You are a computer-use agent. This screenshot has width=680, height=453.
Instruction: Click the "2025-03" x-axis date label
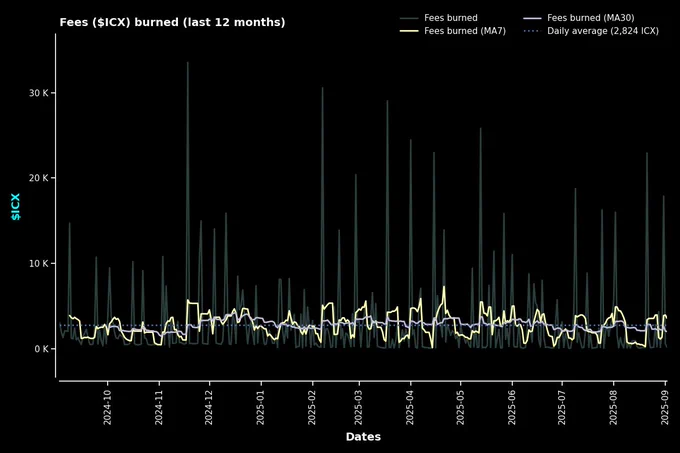point(358,407)
